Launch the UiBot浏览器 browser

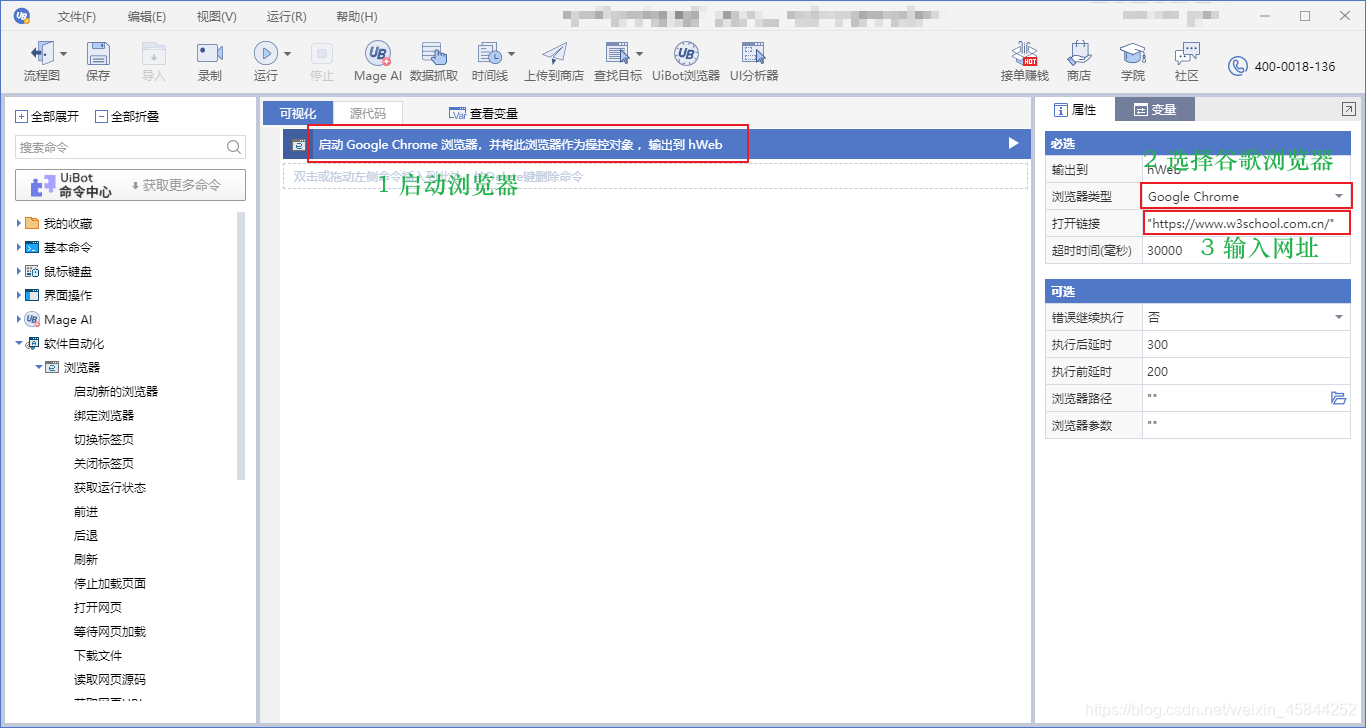(x=686, y=61)
